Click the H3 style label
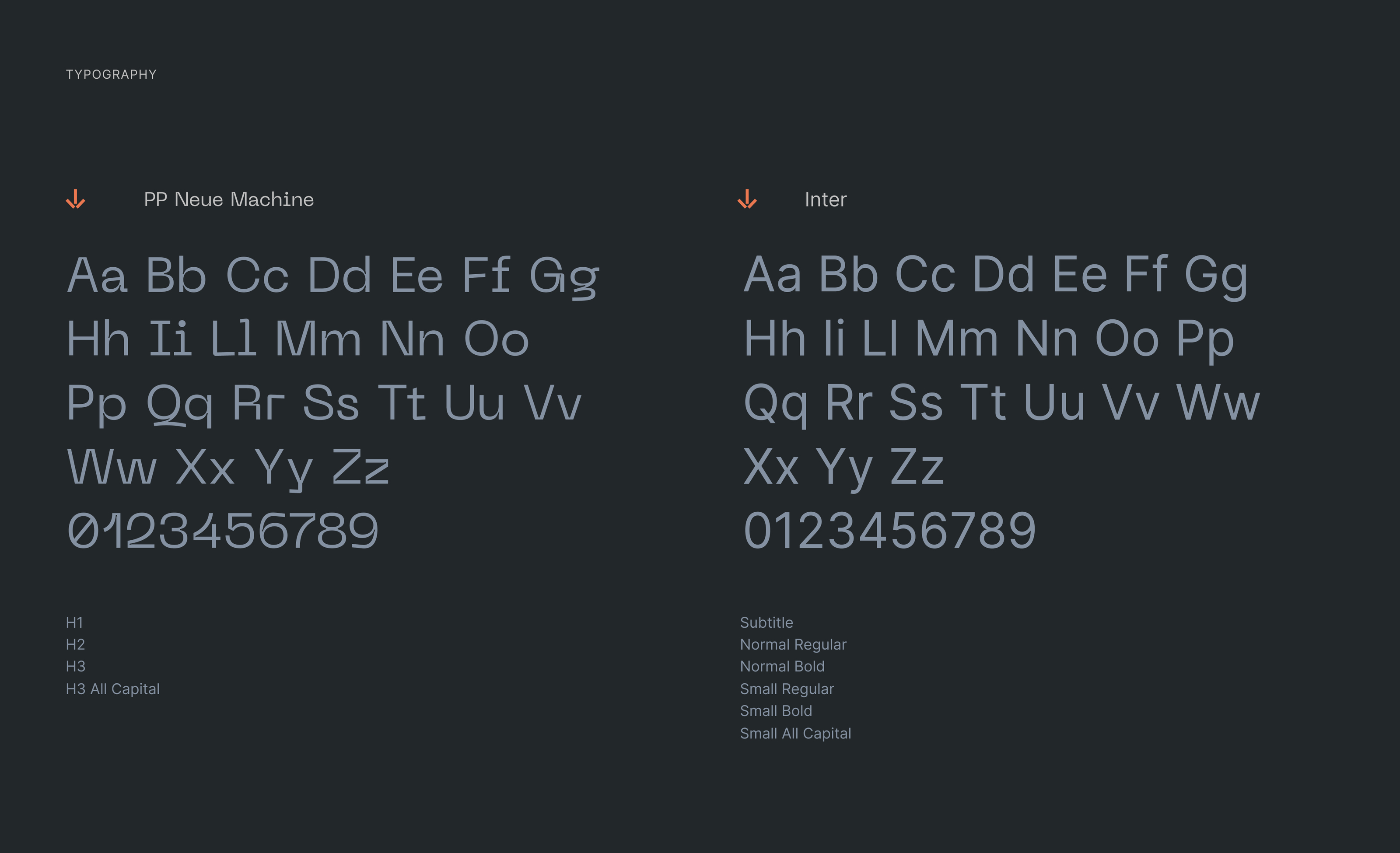 tap(76, 666)
